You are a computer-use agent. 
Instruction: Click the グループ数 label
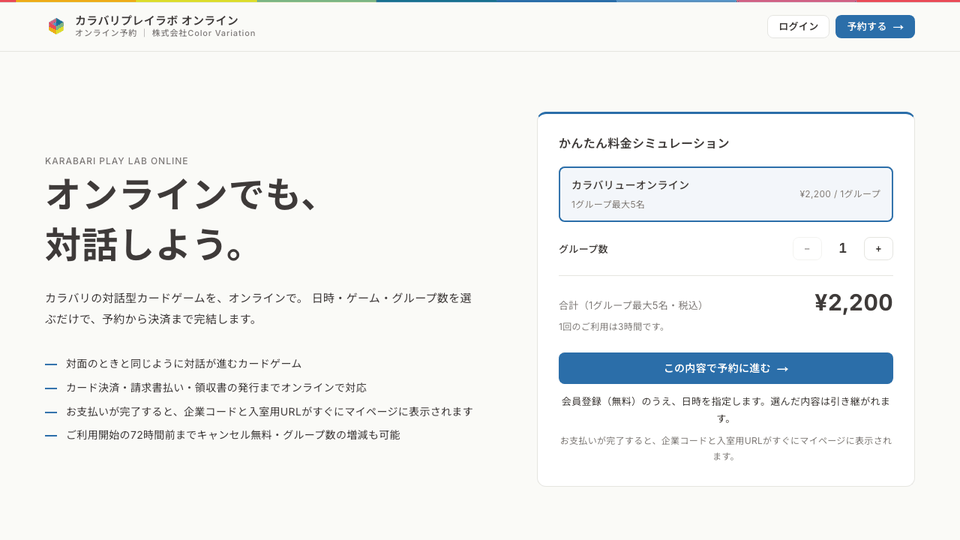583,249
